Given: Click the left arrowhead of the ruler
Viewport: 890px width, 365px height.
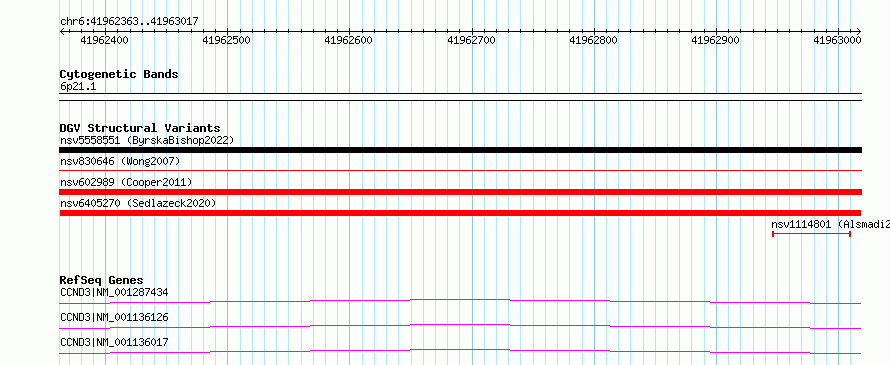Looking at the screenshot, I should coord(62,31).
